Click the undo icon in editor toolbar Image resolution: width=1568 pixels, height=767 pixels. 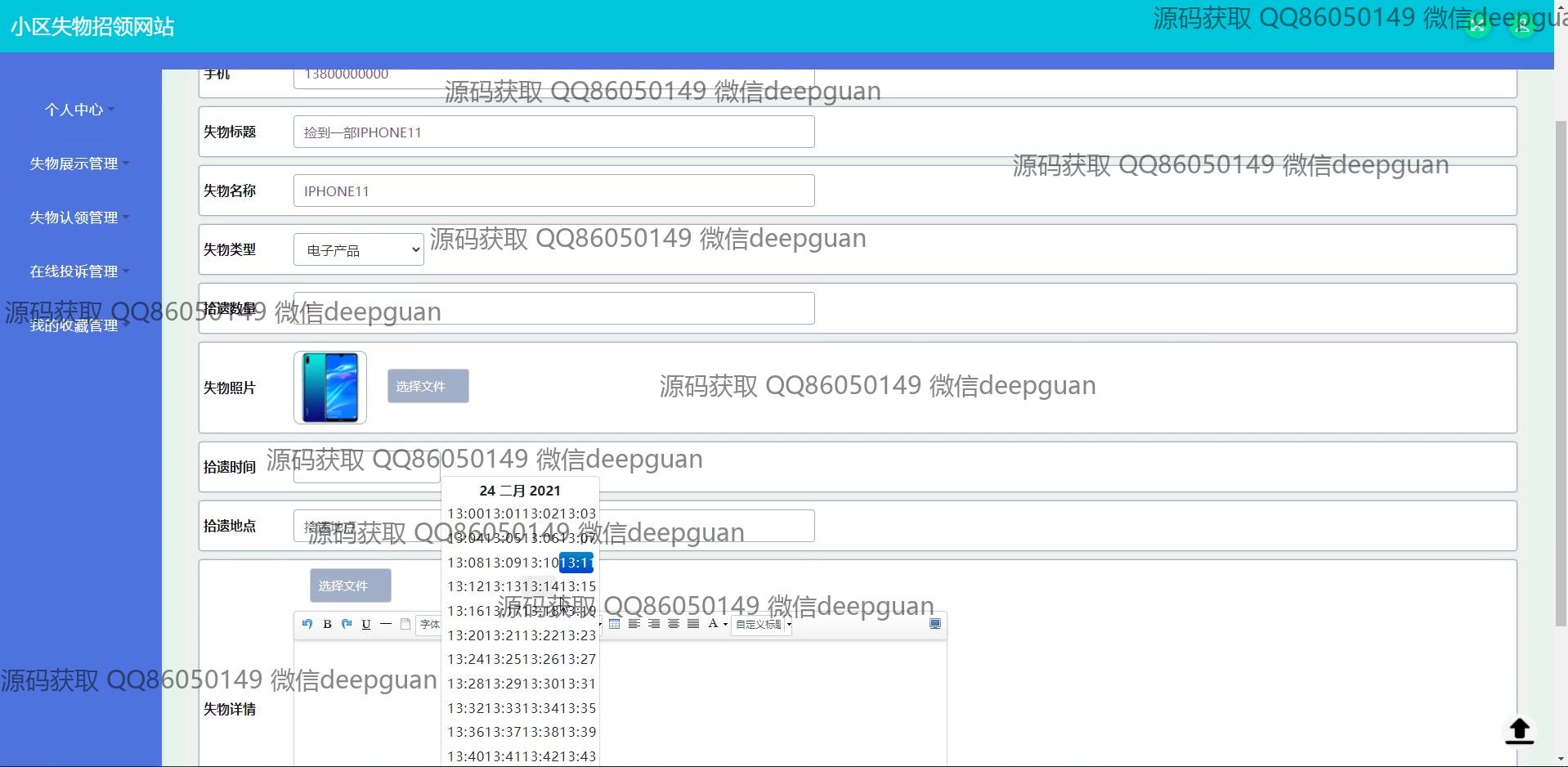(x=307, y=624)
